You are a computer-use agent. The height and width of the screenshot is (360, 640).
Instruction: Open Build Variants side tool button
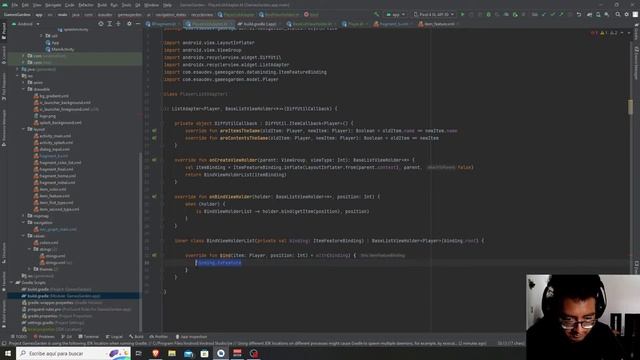[4, 314]
